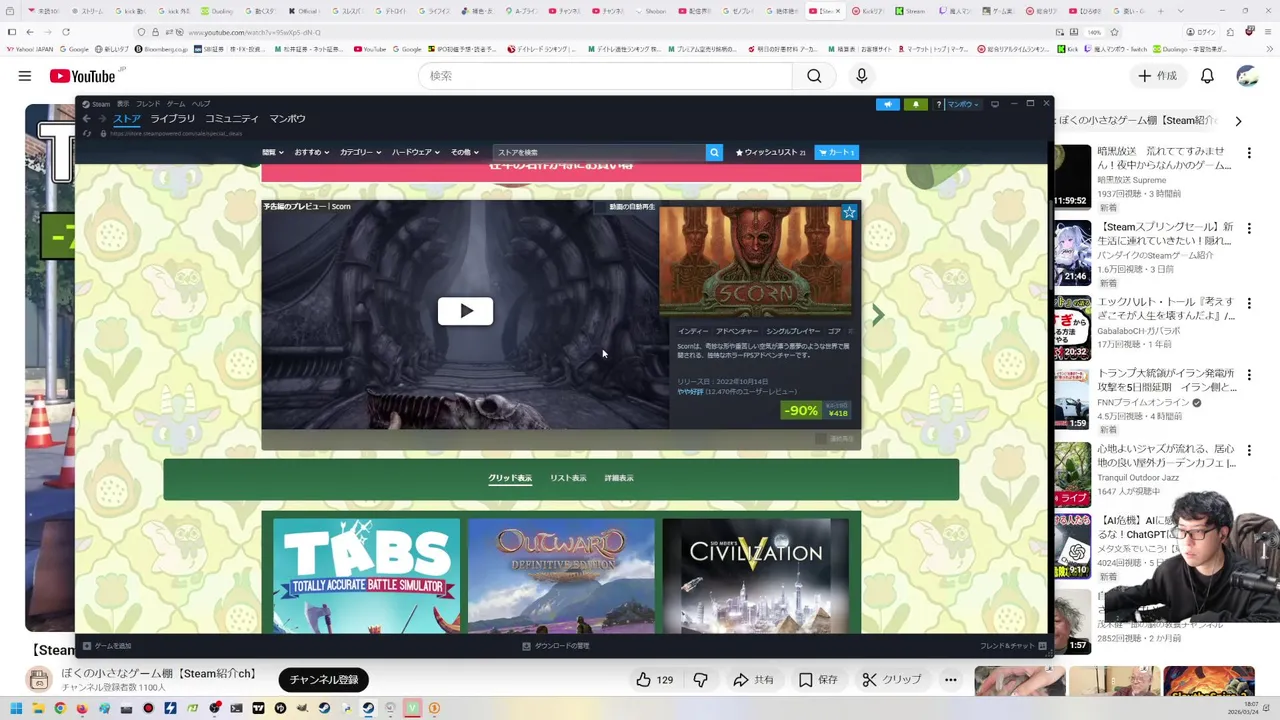This screenshot has height=720, width=1280.
Task: Open the マンボウ profile tab in Steam
Action: [x=287, y=119]
